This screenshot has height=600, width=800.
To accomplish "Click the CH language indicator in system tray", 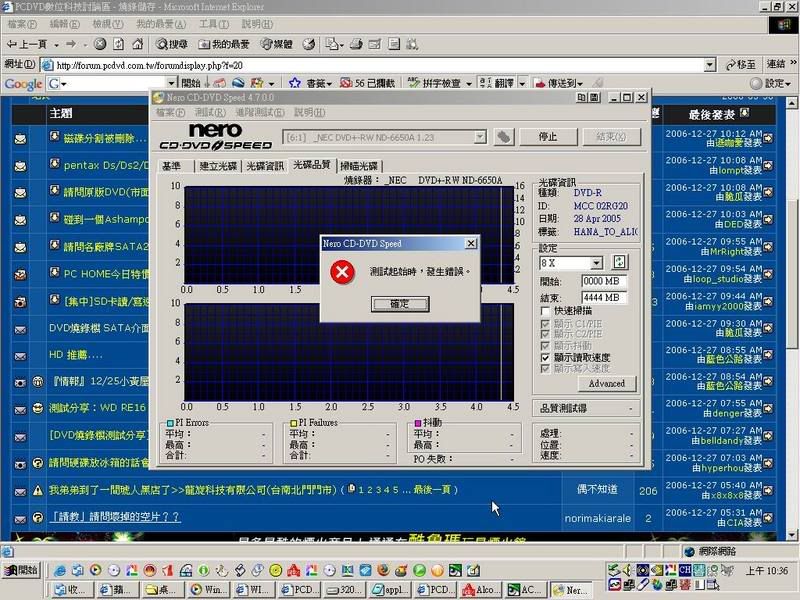I will tap(685, 569).
